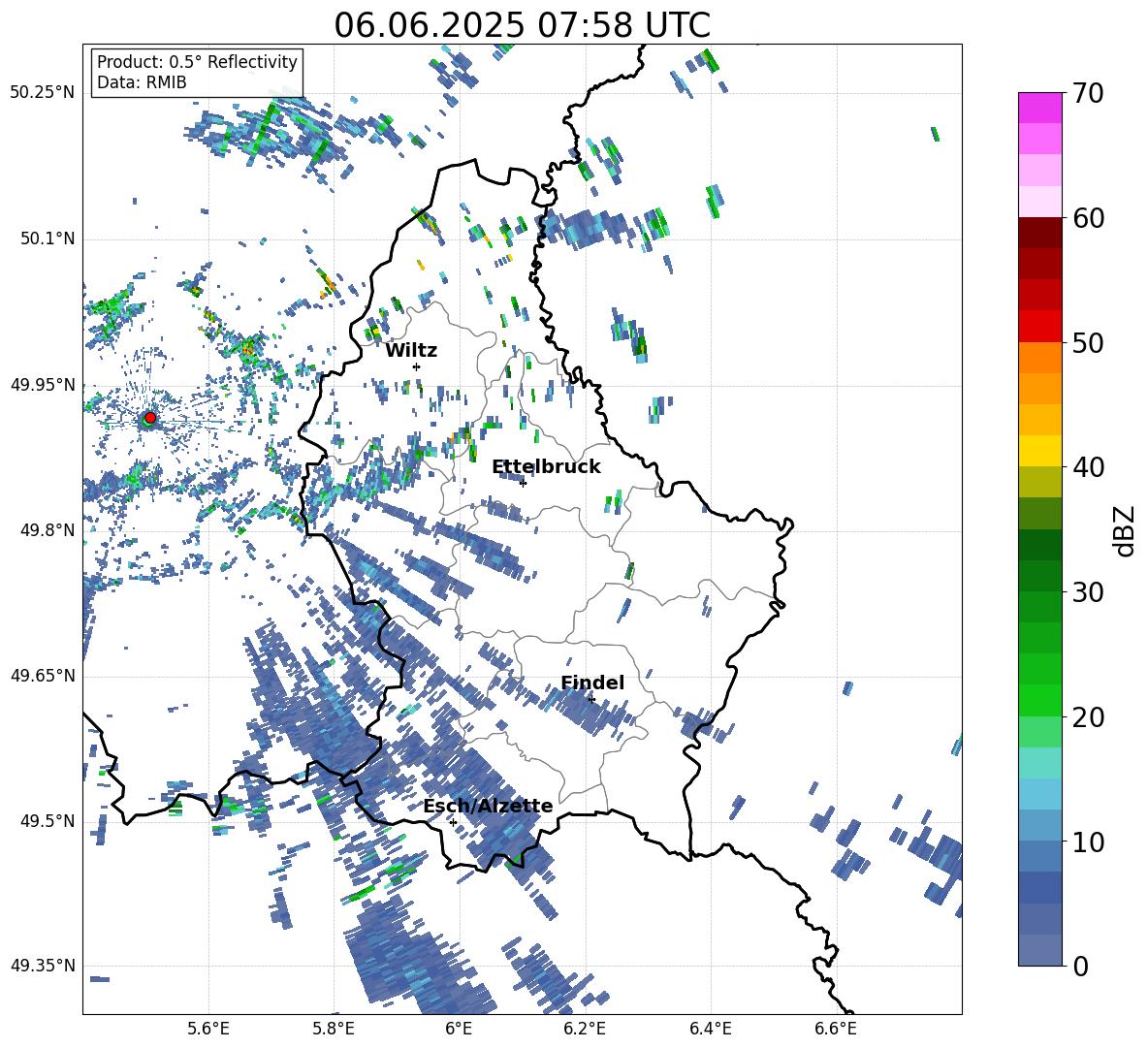This screenshot has width=1148, height=1048.
Task: Click the dark red colorbar segment below 60
Action: (x=1039, y=233)
